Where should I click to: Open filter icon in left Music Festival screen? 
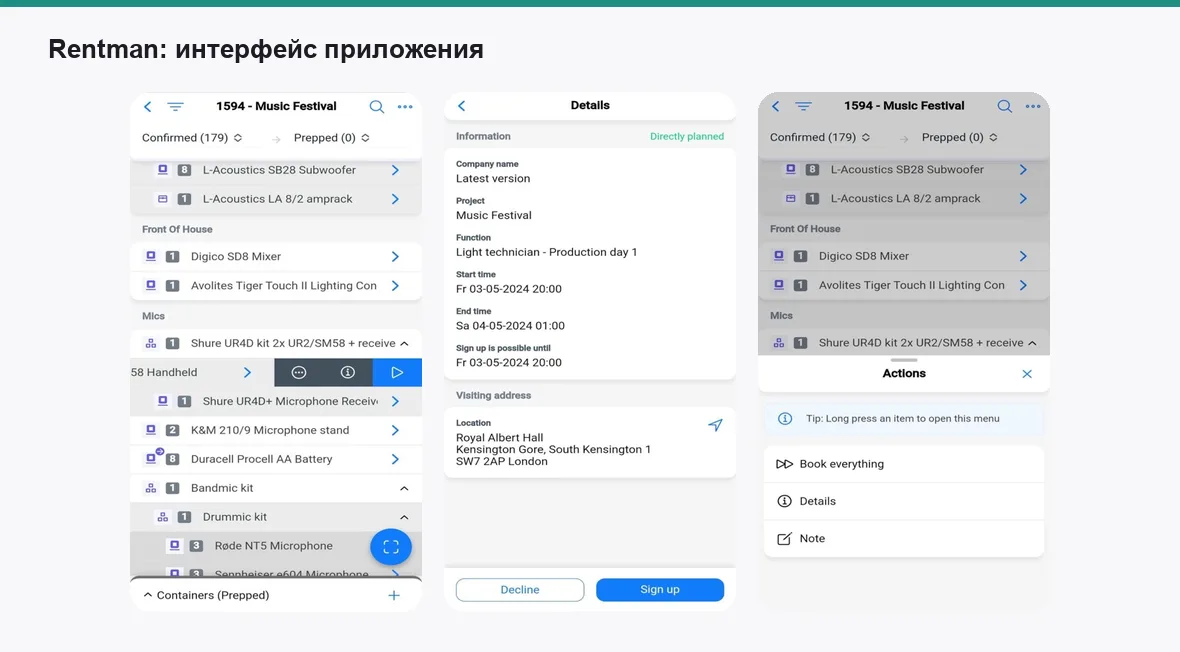click(175, 107)
